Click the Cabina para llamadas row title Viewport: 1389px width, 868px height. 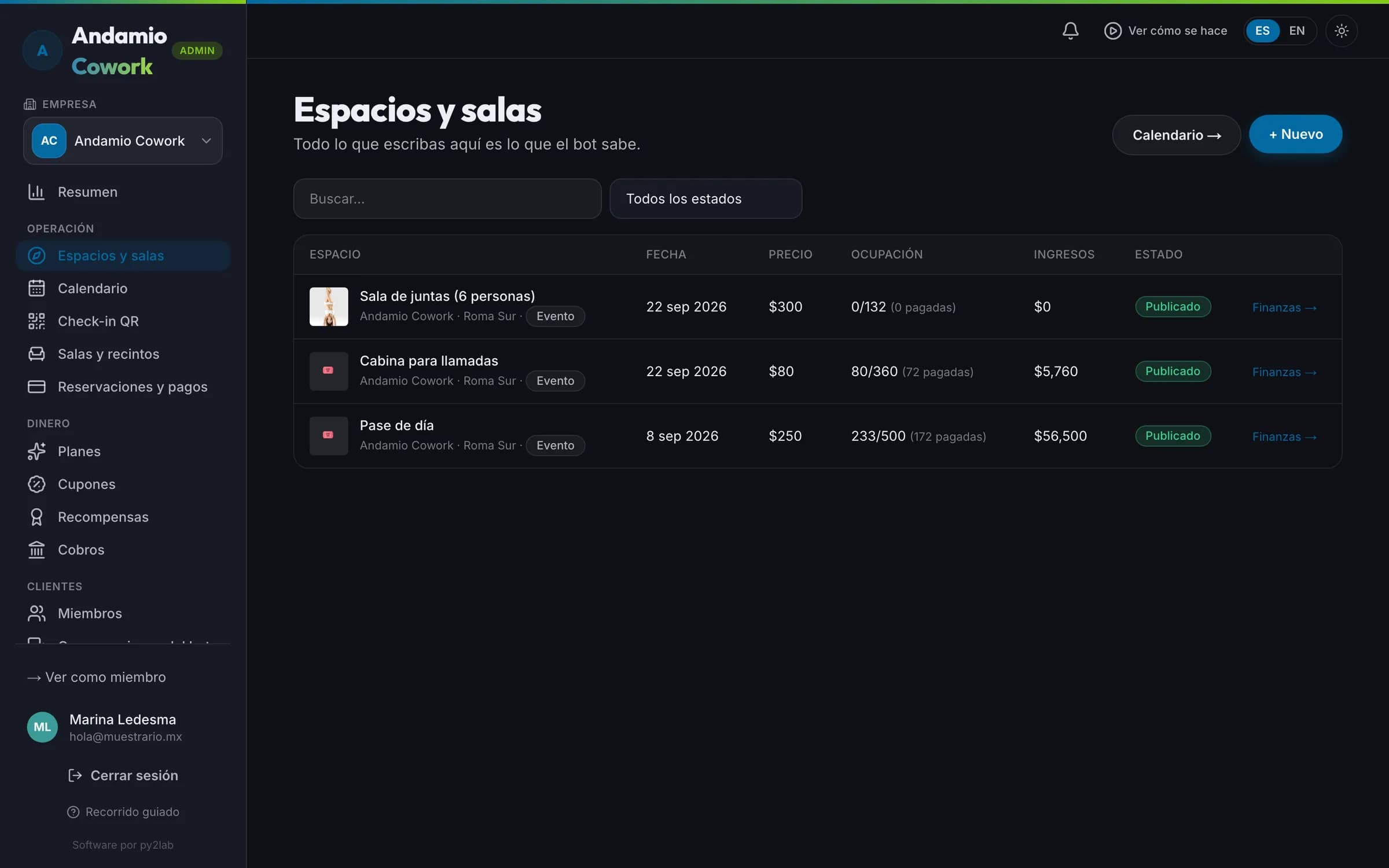[x=429, y=361]
